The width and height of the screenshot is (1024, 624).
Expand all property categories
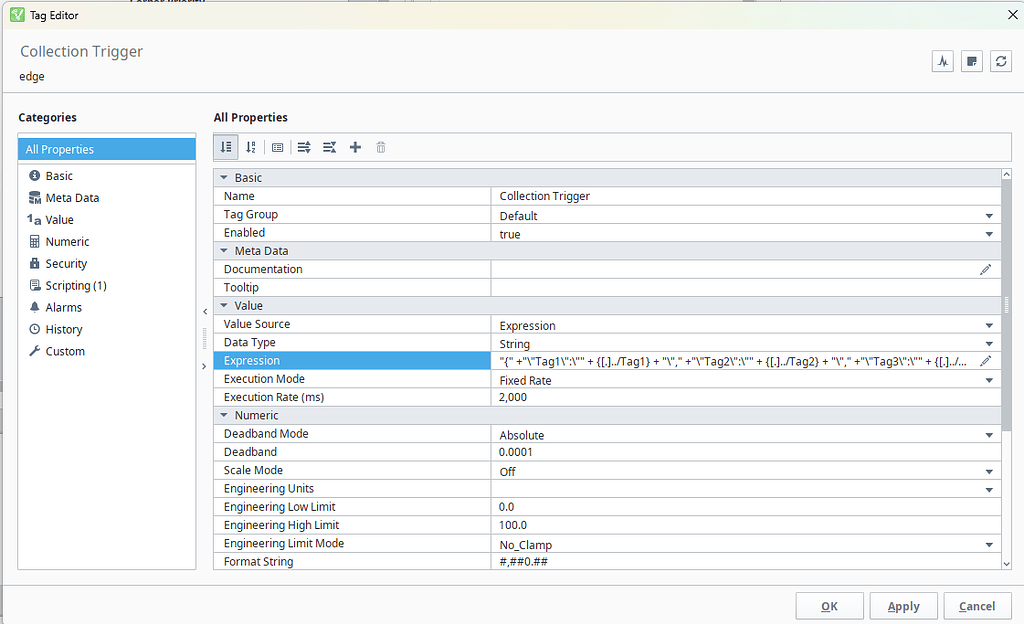tap(303, 147)
